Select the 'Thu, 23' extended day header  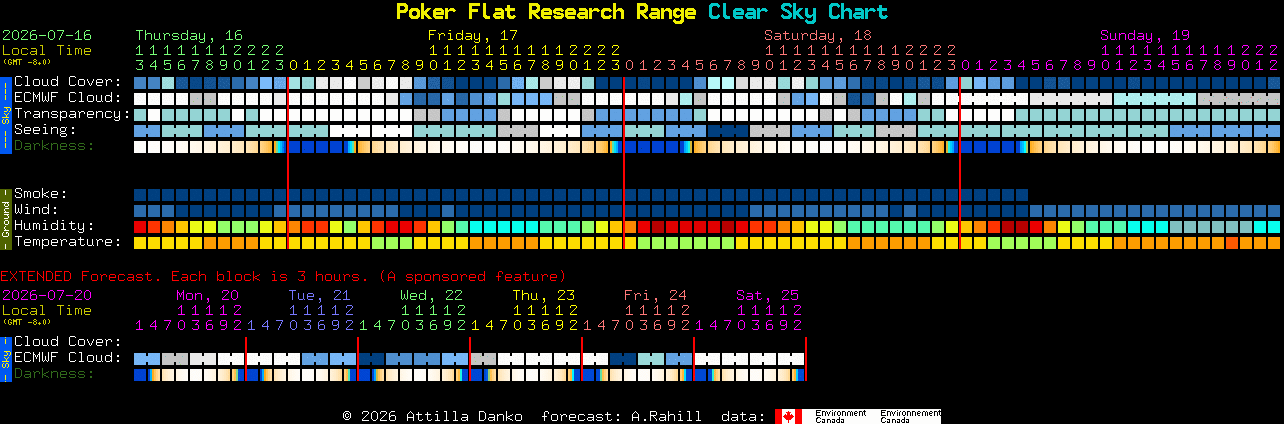(x=543, y=295)
